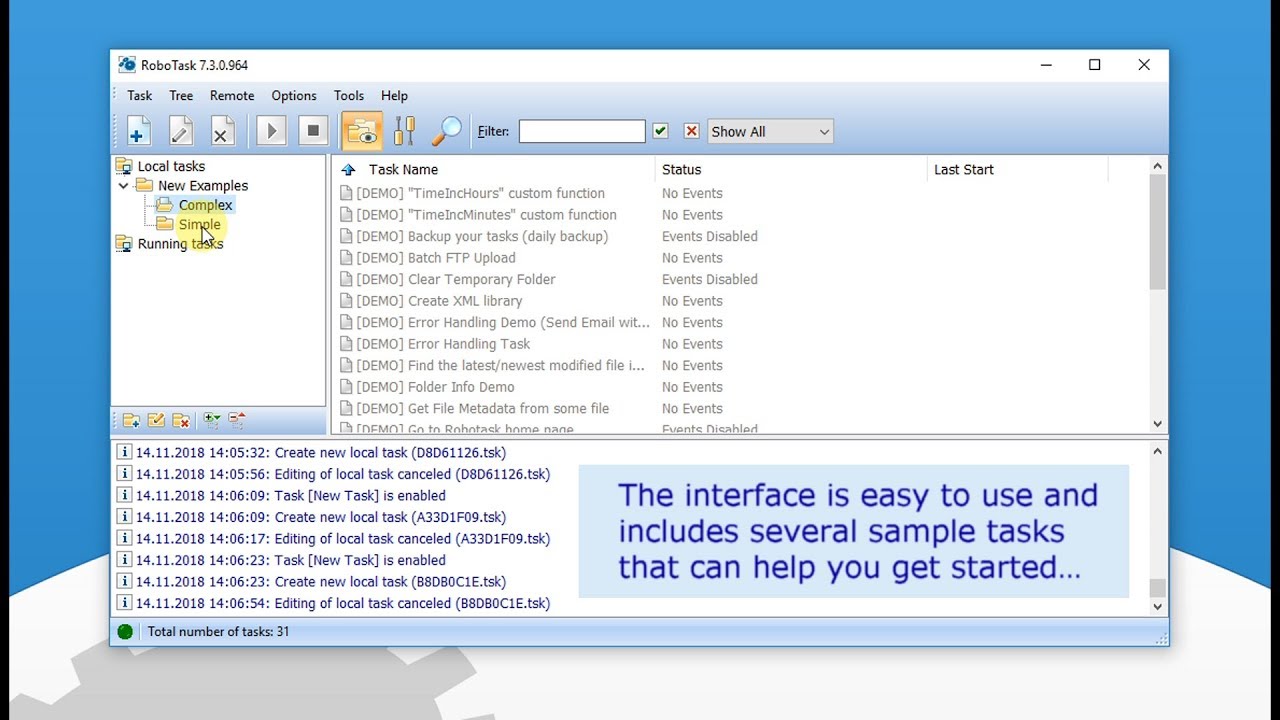Select Backup your tasks (daily backup)
Image resolution: width=1280 pixels, height=720 pixels.
(x=482, y=237)
